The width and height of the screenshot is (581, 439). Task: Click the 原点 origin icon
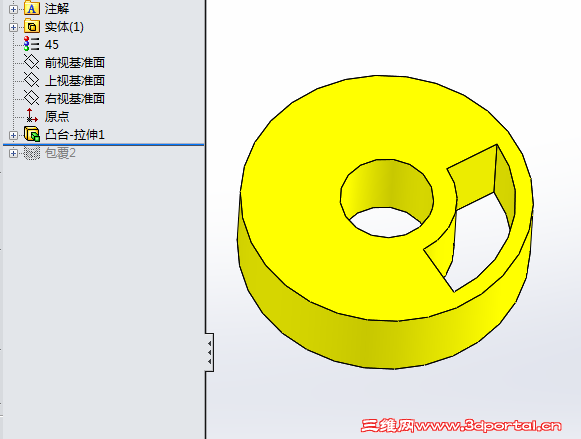(31, 116)
